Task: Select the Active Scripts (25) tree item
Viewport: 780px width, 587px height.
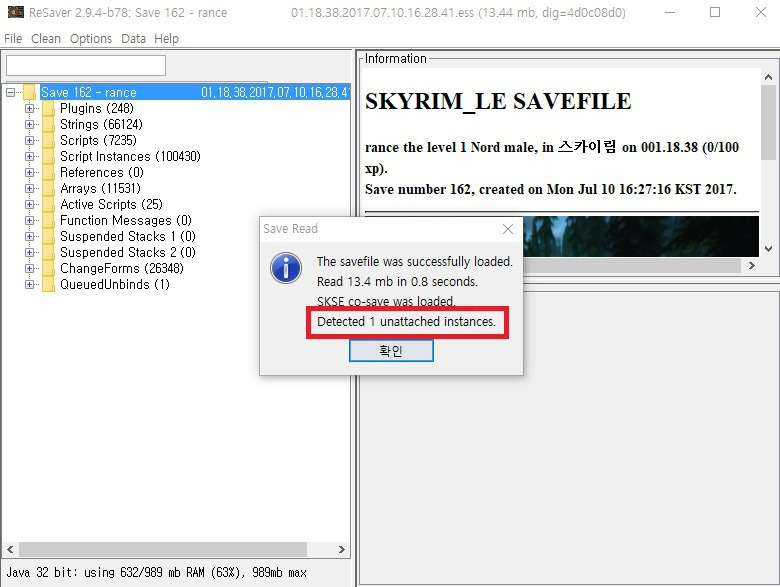Action: [111, 204]
